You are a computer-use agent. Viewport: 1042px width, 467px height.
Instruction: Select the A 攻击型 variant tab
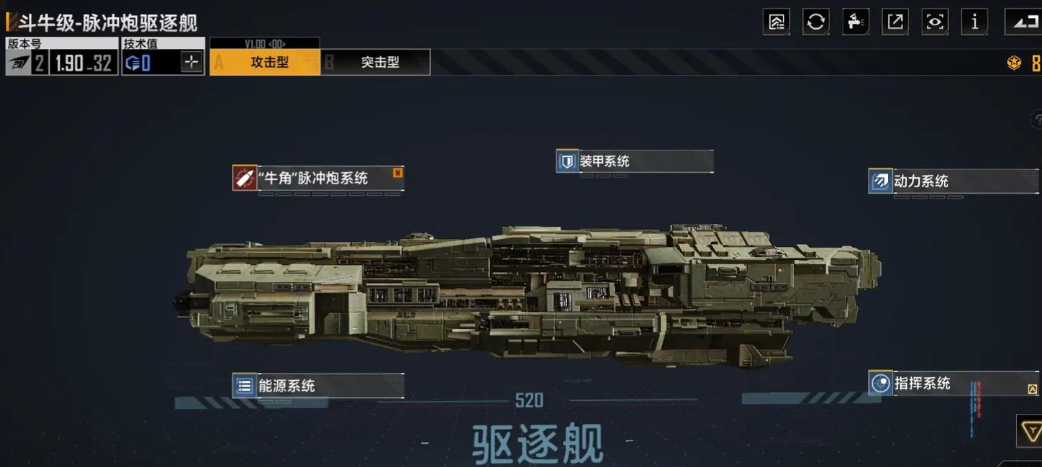264,62
